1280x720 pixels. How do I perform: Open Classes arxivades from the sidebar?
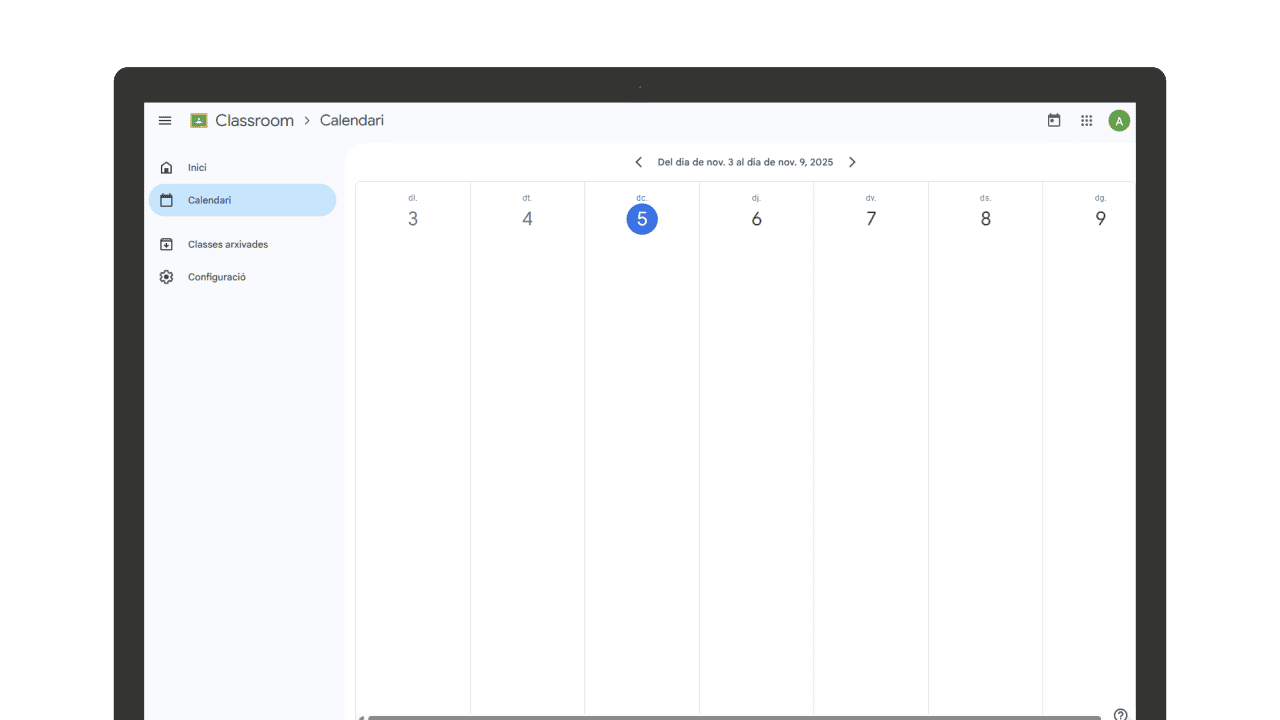pyautogui.click(x=228, y=244)
